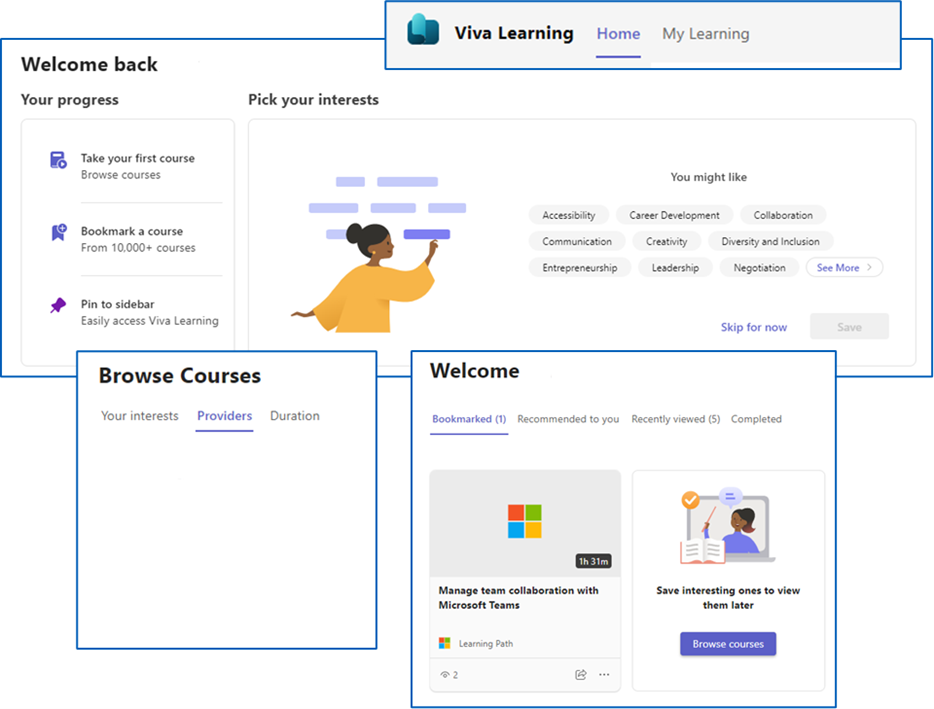Open the Microsoft logo course thumbnail
The width and height of the screenshot is (934, 709).
525,523
